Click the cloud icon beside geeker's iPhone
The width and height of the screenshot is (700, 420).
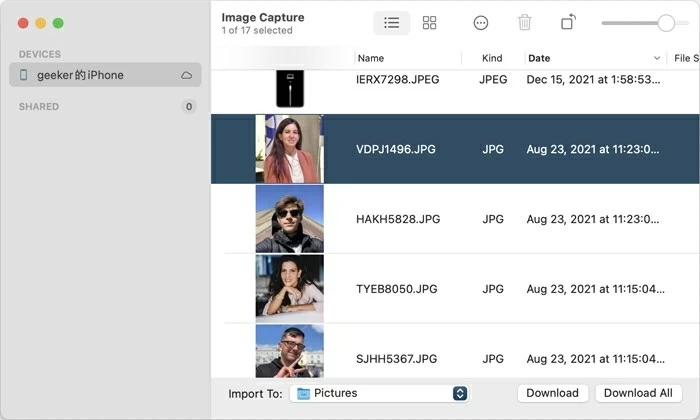click(186, 75)
